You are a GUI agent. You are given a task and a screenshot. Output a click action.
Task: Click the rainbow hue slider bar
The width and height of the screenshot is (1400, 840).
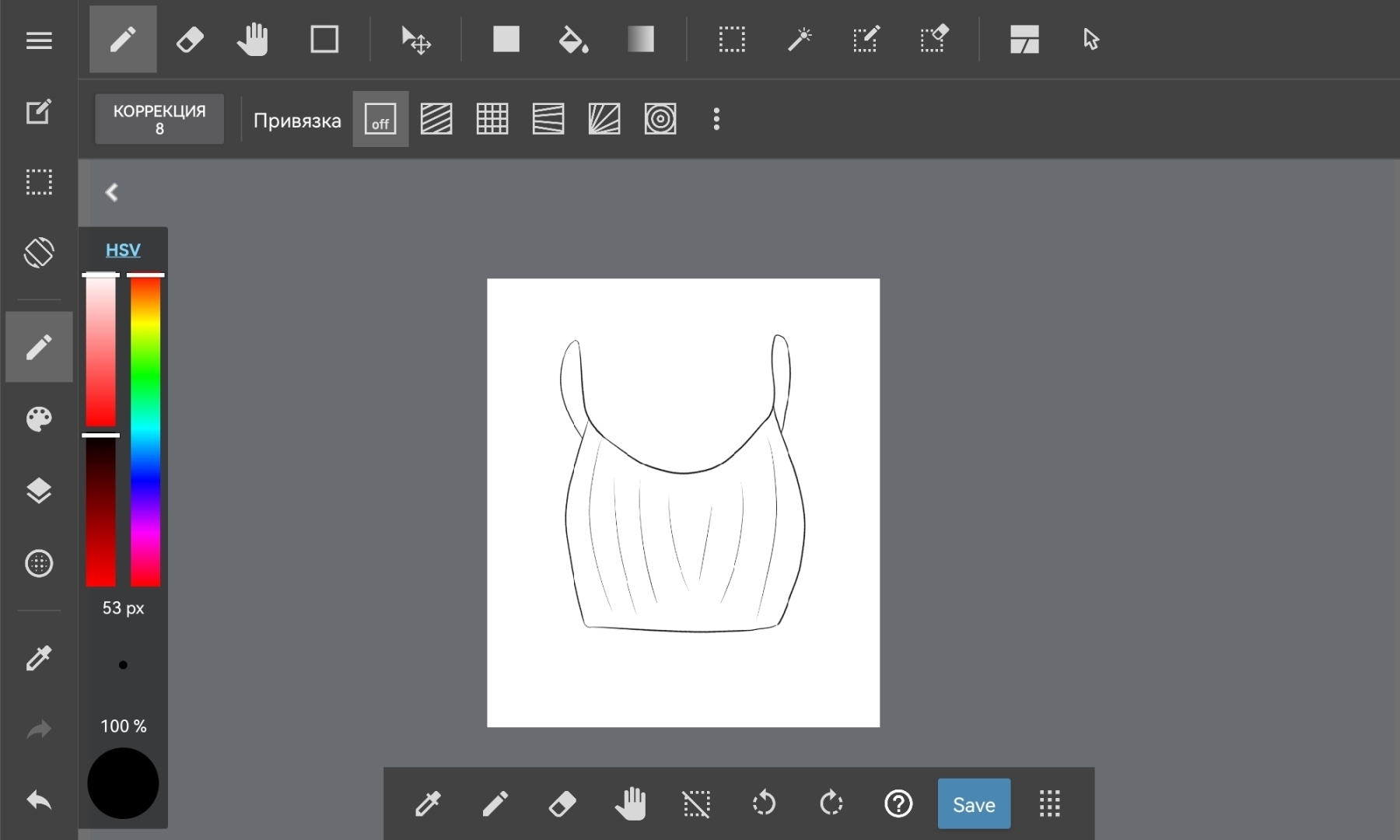145,429
